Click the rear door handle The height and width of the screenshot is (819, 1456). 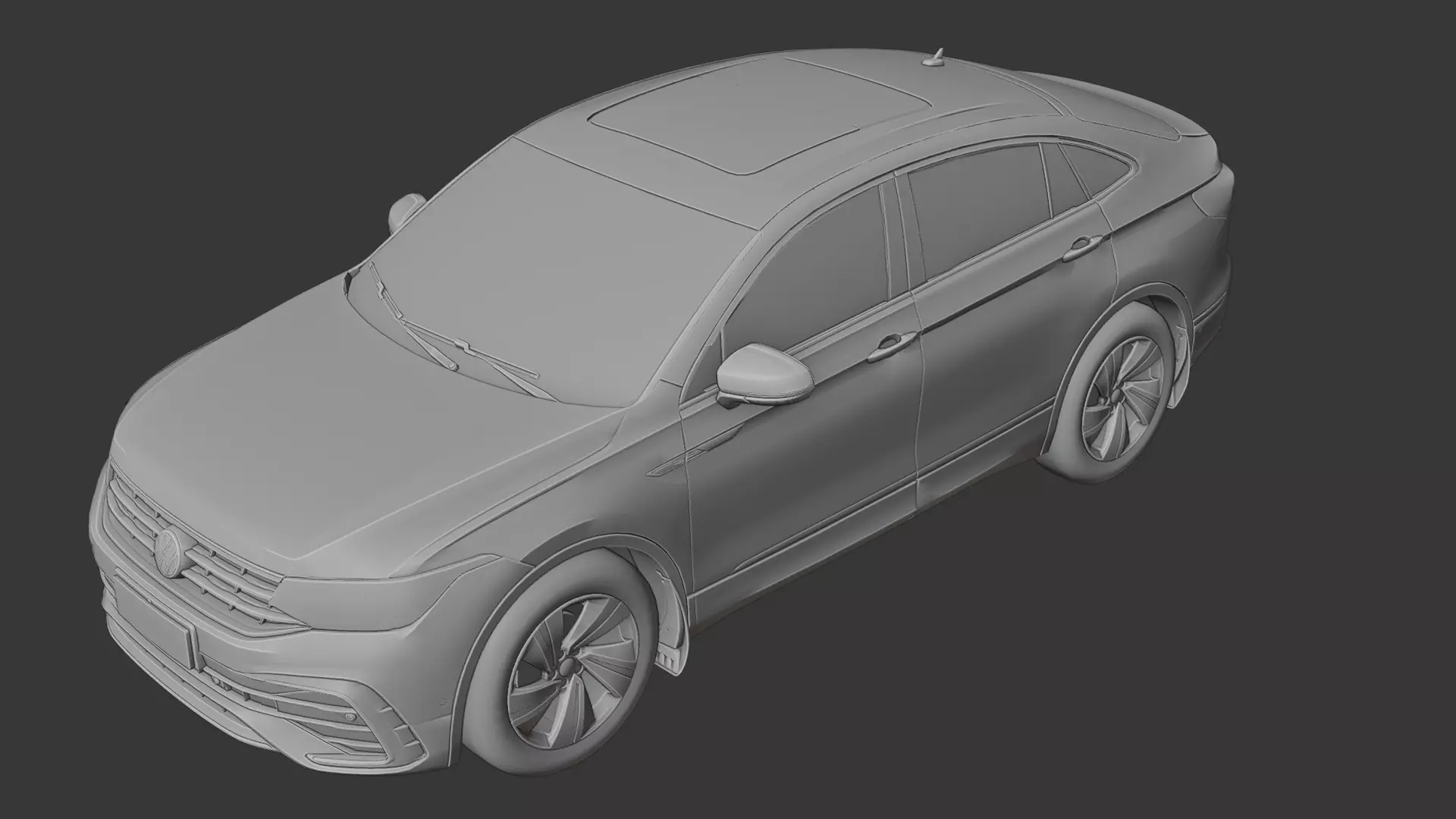(1081, 247)
